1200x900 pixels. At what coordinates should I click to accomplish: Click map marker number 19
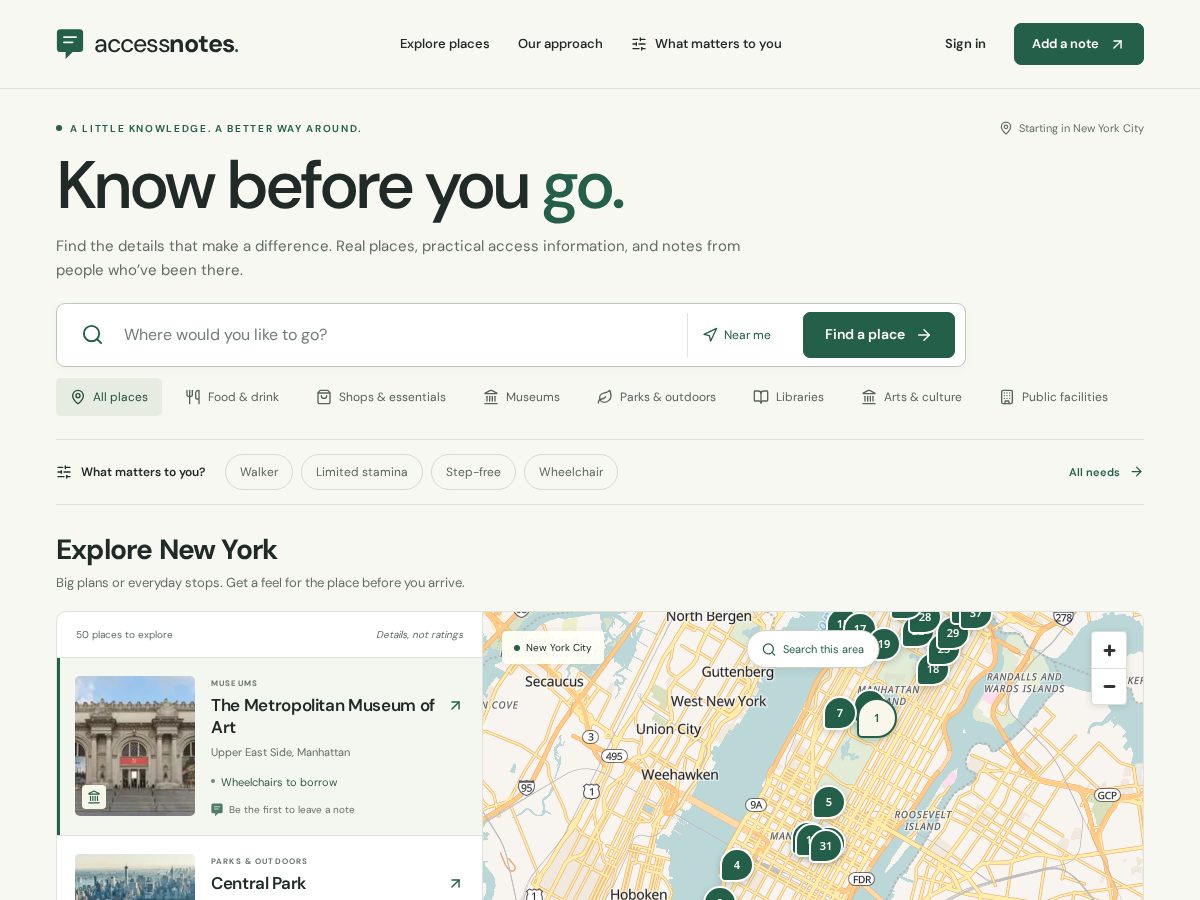(x=884, y=644)
